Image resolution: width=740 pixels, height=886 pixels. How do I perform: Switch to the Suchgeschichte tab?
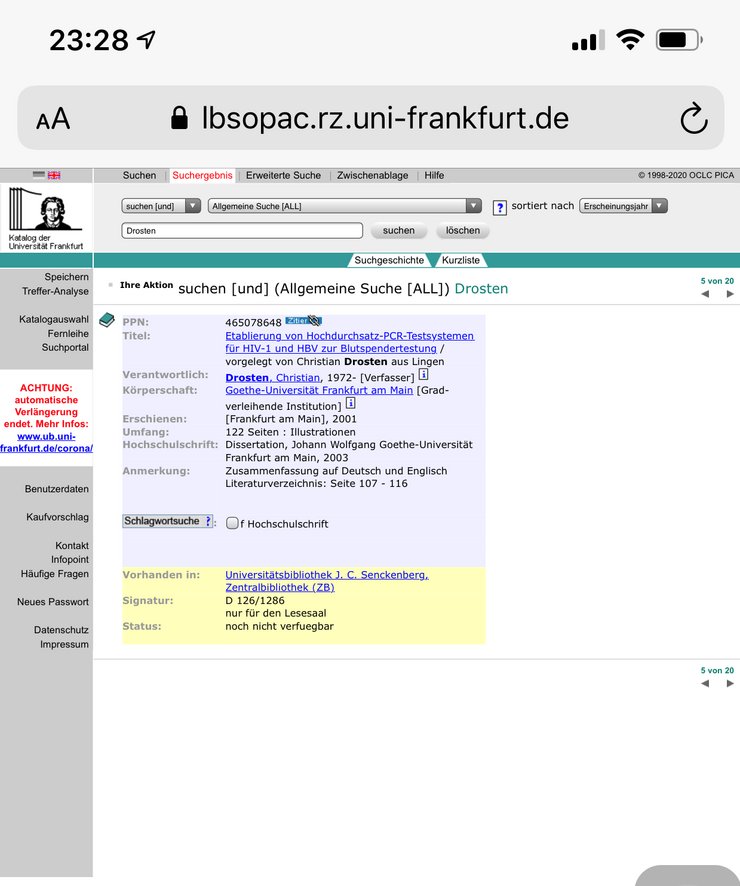[389, 260]
